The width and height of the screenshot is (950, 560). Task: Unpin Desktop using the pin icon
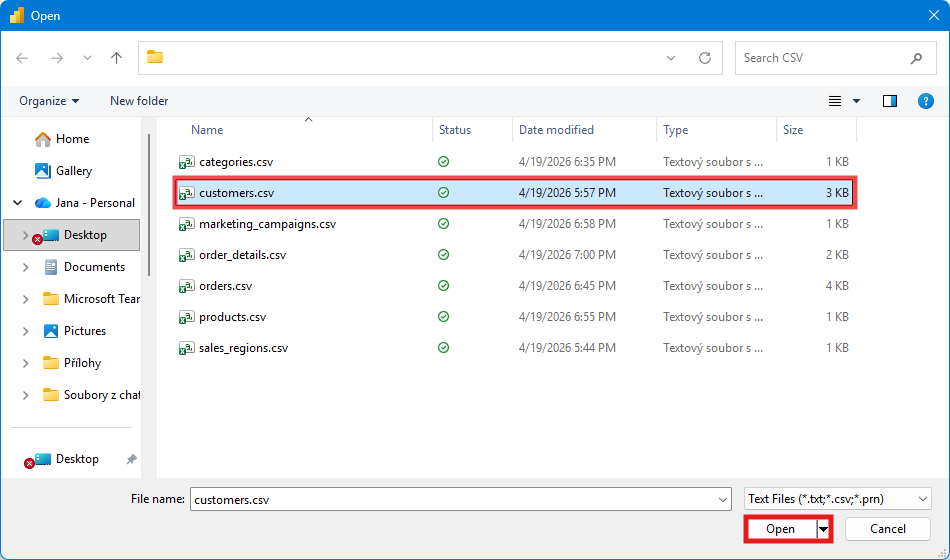click(x=131, y=459)
